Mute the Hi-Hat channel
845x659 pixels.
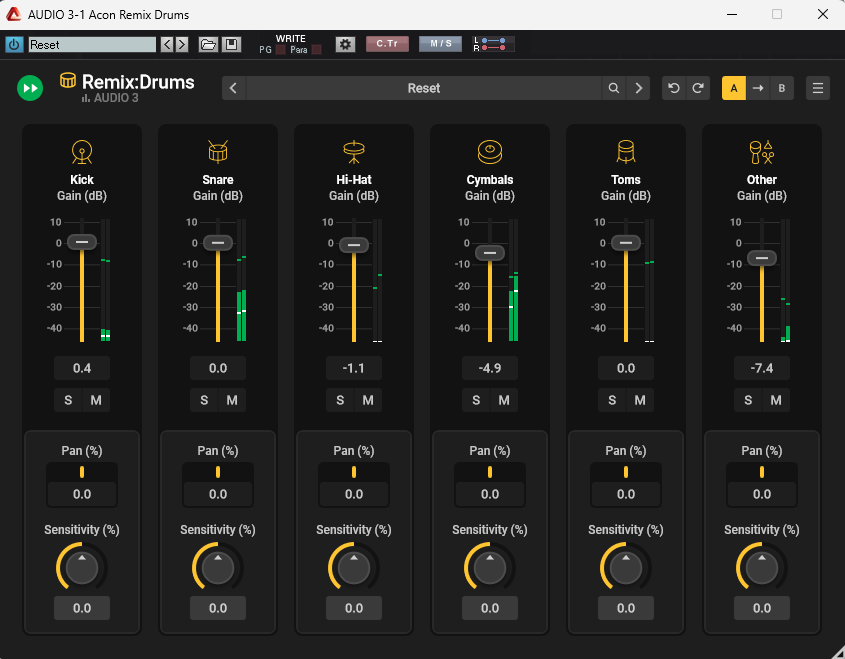tap(368, 400)
